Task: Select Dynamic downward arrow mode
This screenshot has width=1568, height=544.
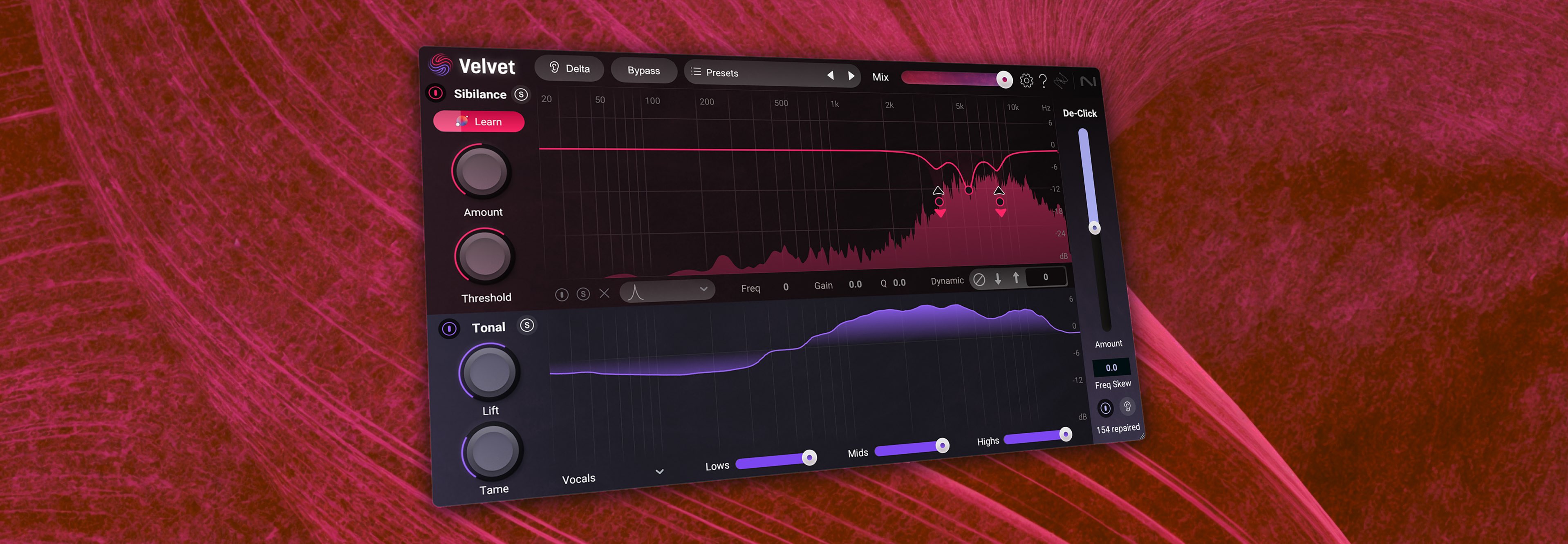Action: click(998, 279)
